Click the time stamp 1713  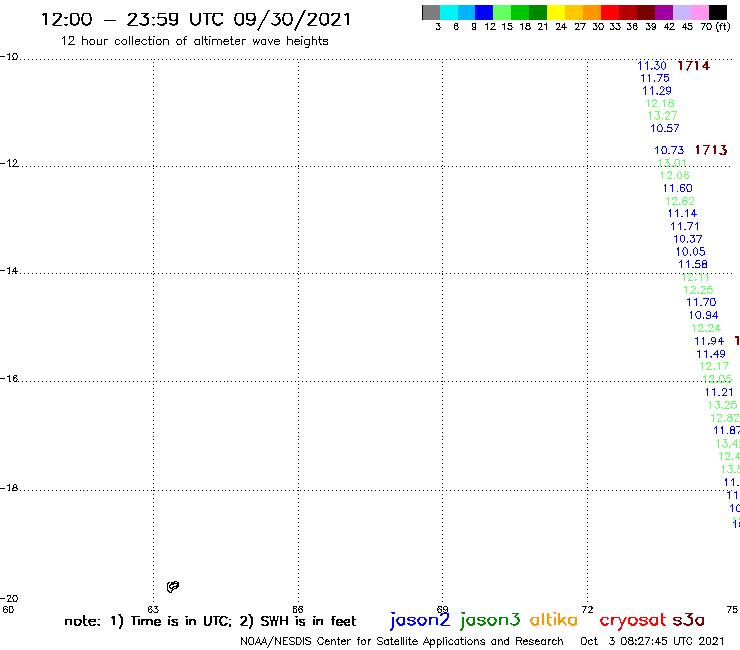(711, 150)
